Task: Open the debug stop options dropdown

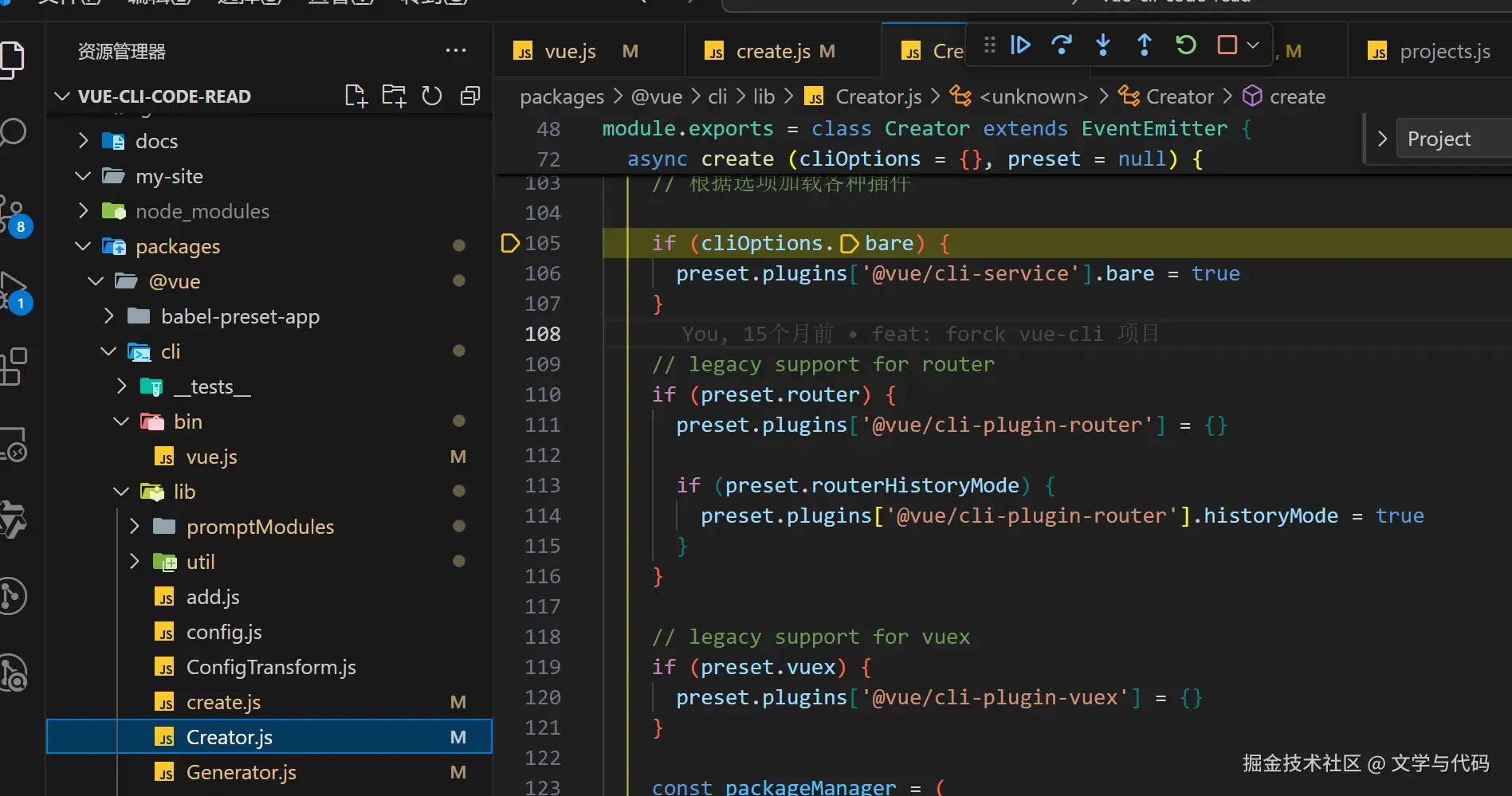Action: (1253, 45)
